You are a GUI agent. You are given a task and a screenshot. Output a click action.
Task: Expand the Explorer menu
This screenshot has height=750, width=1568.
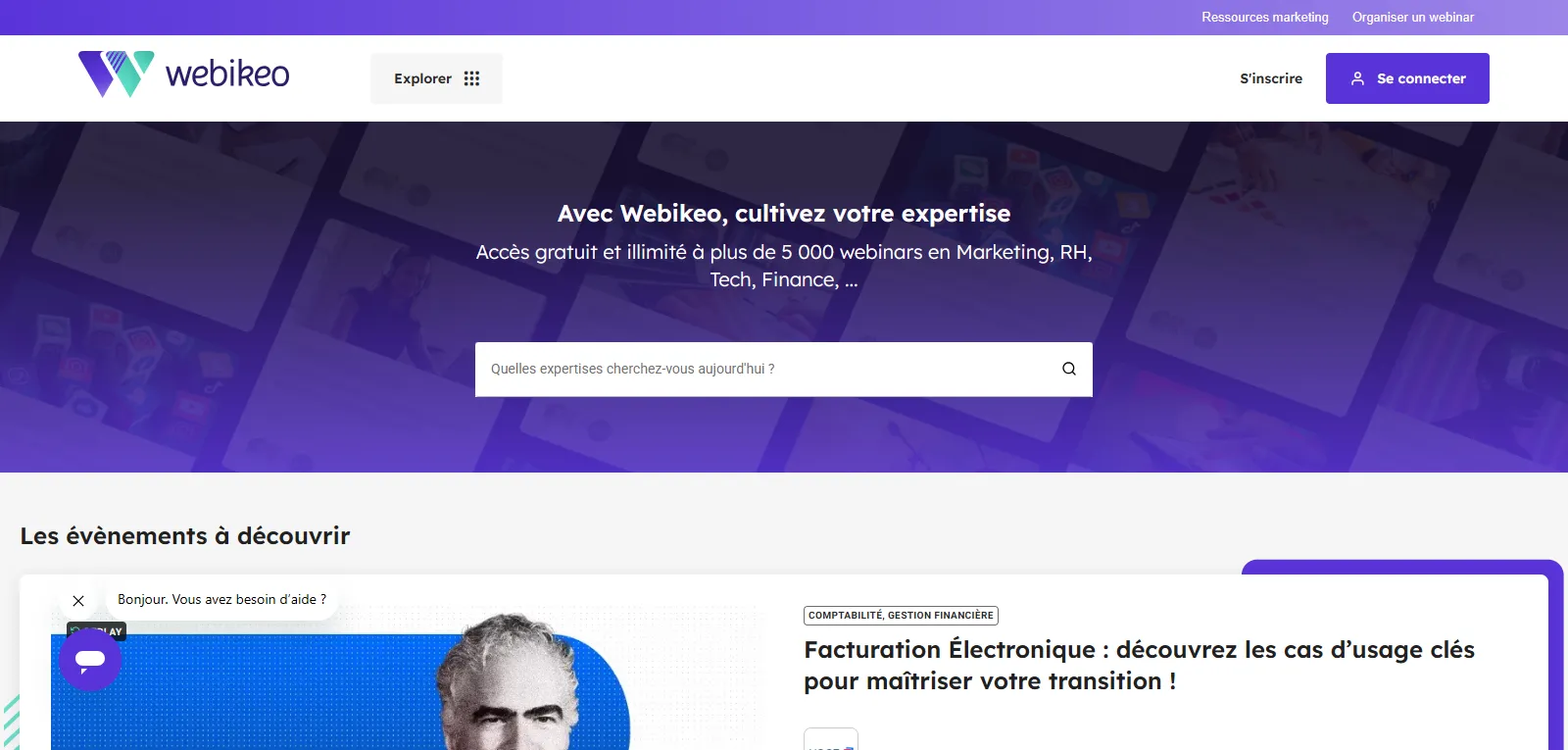click(x=436, y=78)
